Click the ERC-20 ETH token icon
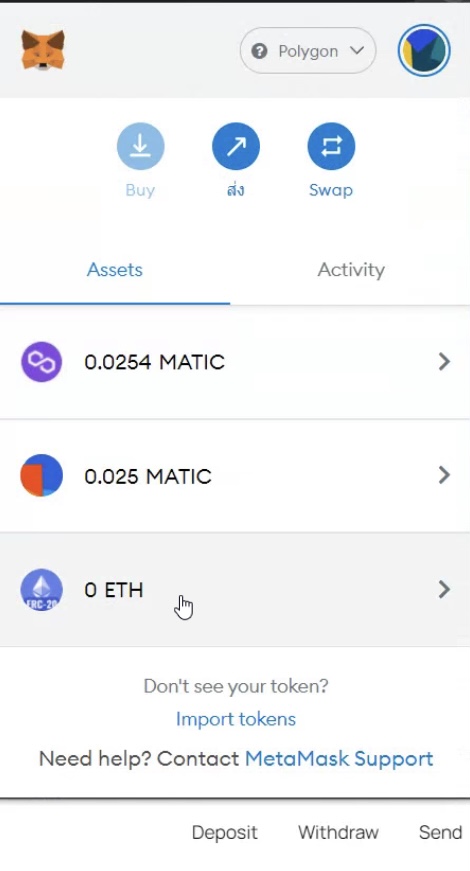 click(x=42, y=589)
